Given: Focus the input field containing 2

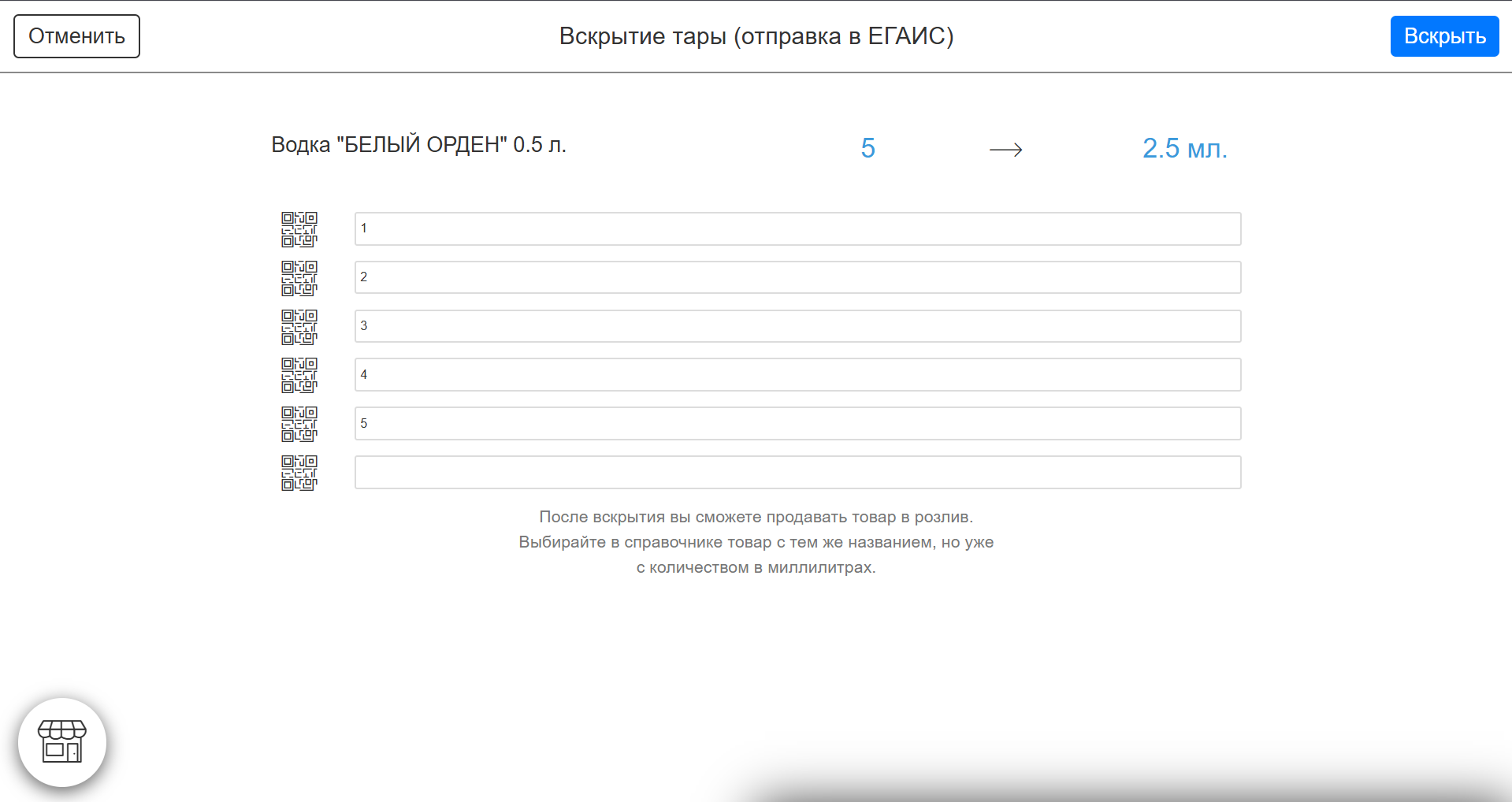Looking at the screenshot, I should [797, 277].
